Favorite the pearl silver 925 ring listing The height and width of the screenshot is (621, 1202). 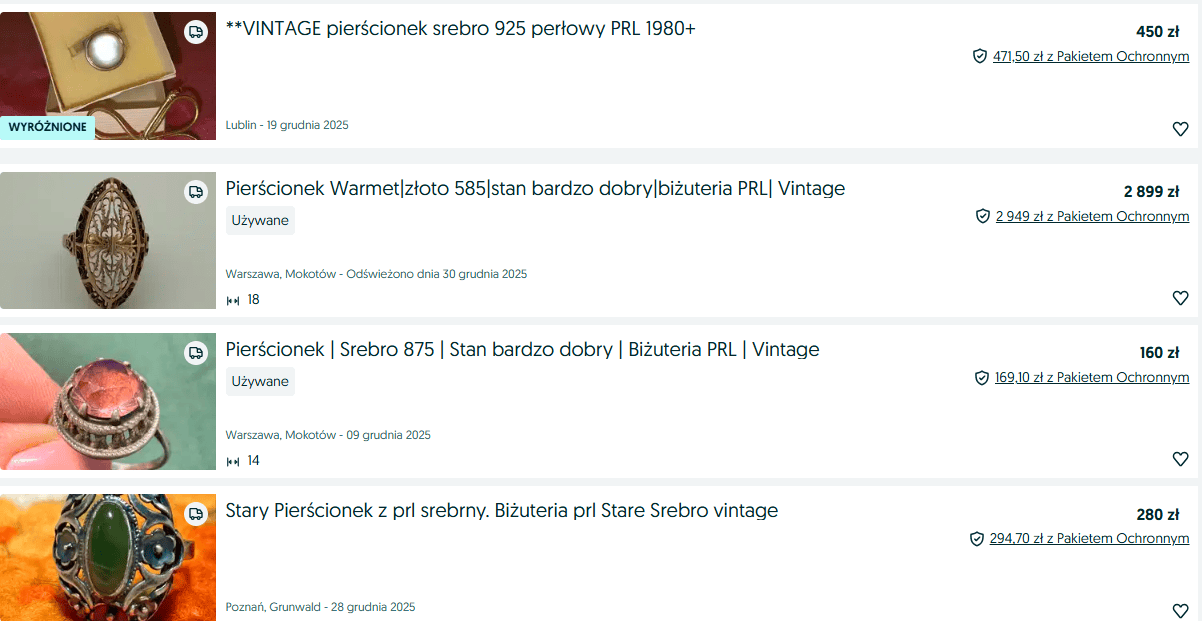[1180, 129]
